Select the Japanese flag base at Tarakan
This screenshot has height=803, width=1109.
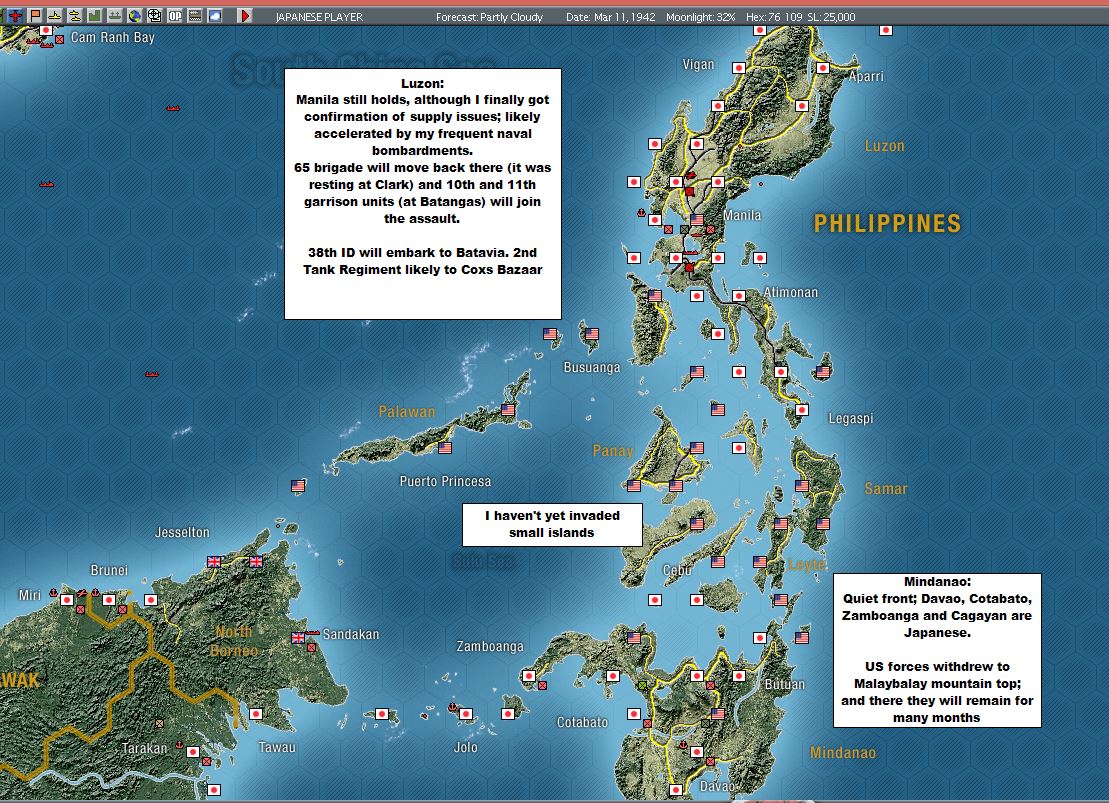192,751
